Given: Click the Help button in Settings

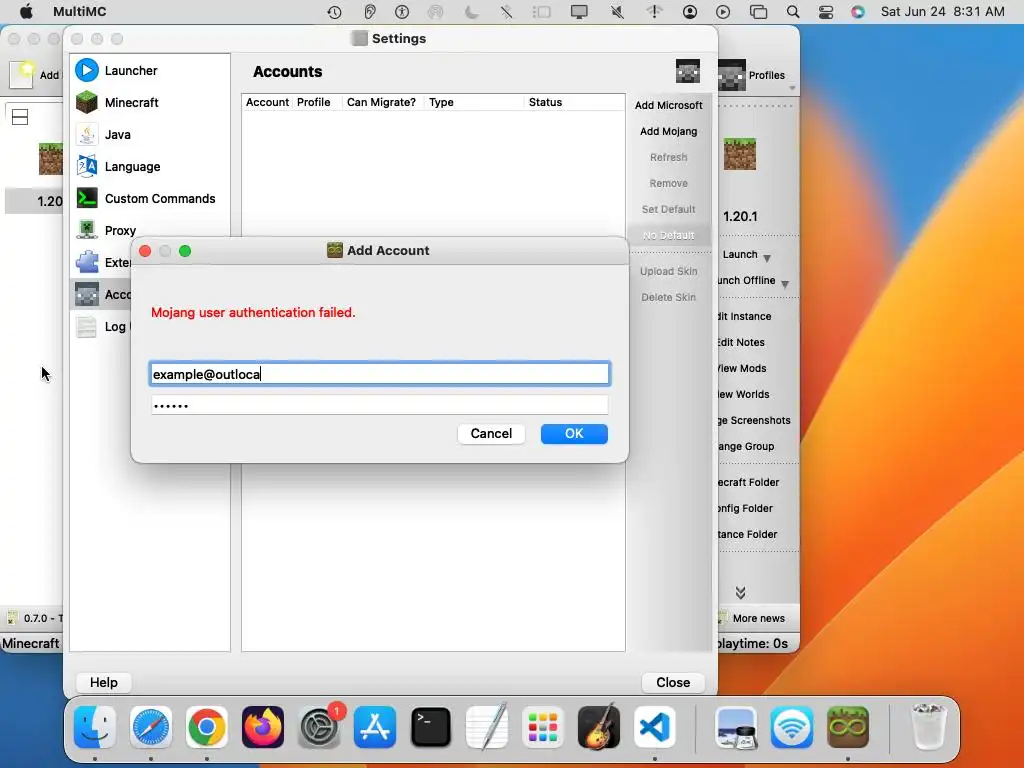Looking at the screenshot, I should (x=104, y=682).
